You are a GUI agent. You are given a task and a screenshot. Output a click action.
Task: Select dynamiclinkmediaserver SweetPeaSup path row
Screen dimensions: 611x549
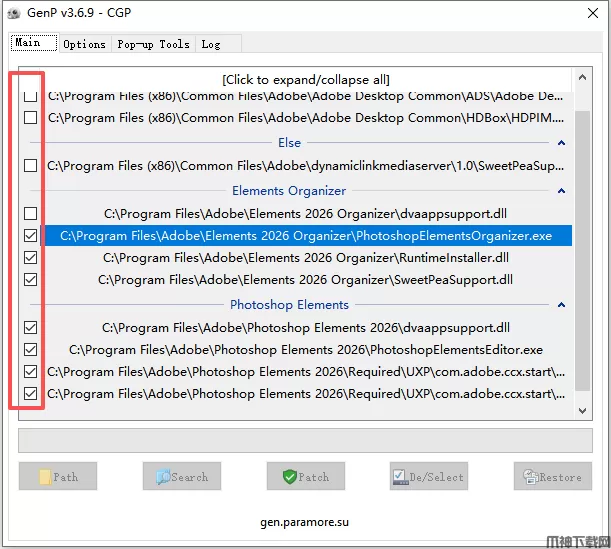(x=306, y=166)
